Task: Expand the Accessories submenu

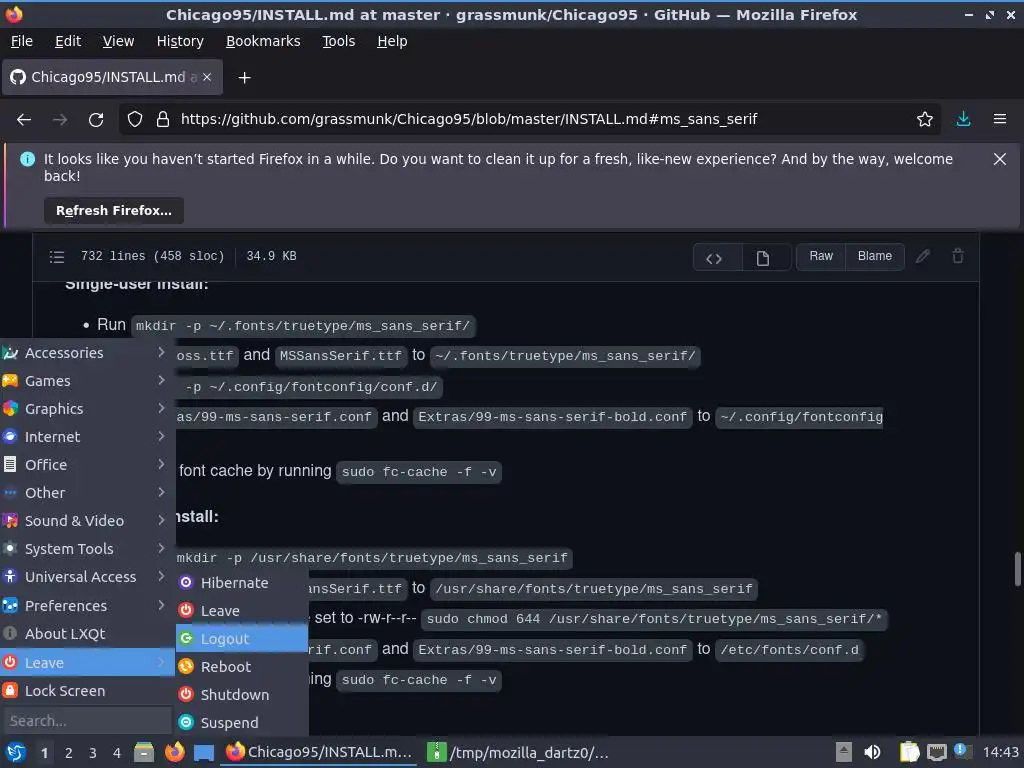Action: pyautogui.click(x=88, y=353)
